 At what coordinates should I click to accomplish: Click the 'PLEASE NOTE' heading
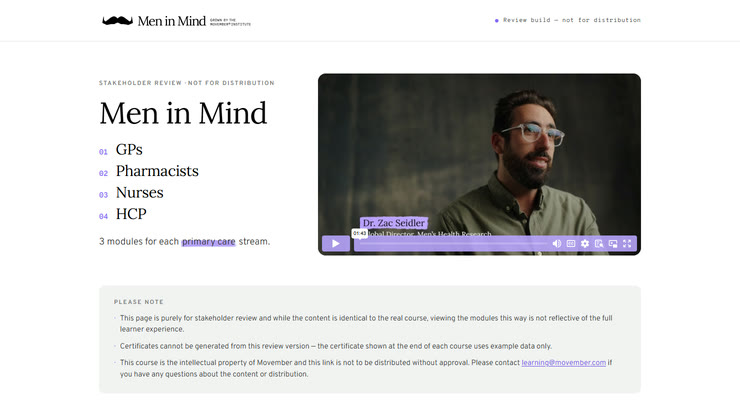pyautogui.click(x=139, y=302)
